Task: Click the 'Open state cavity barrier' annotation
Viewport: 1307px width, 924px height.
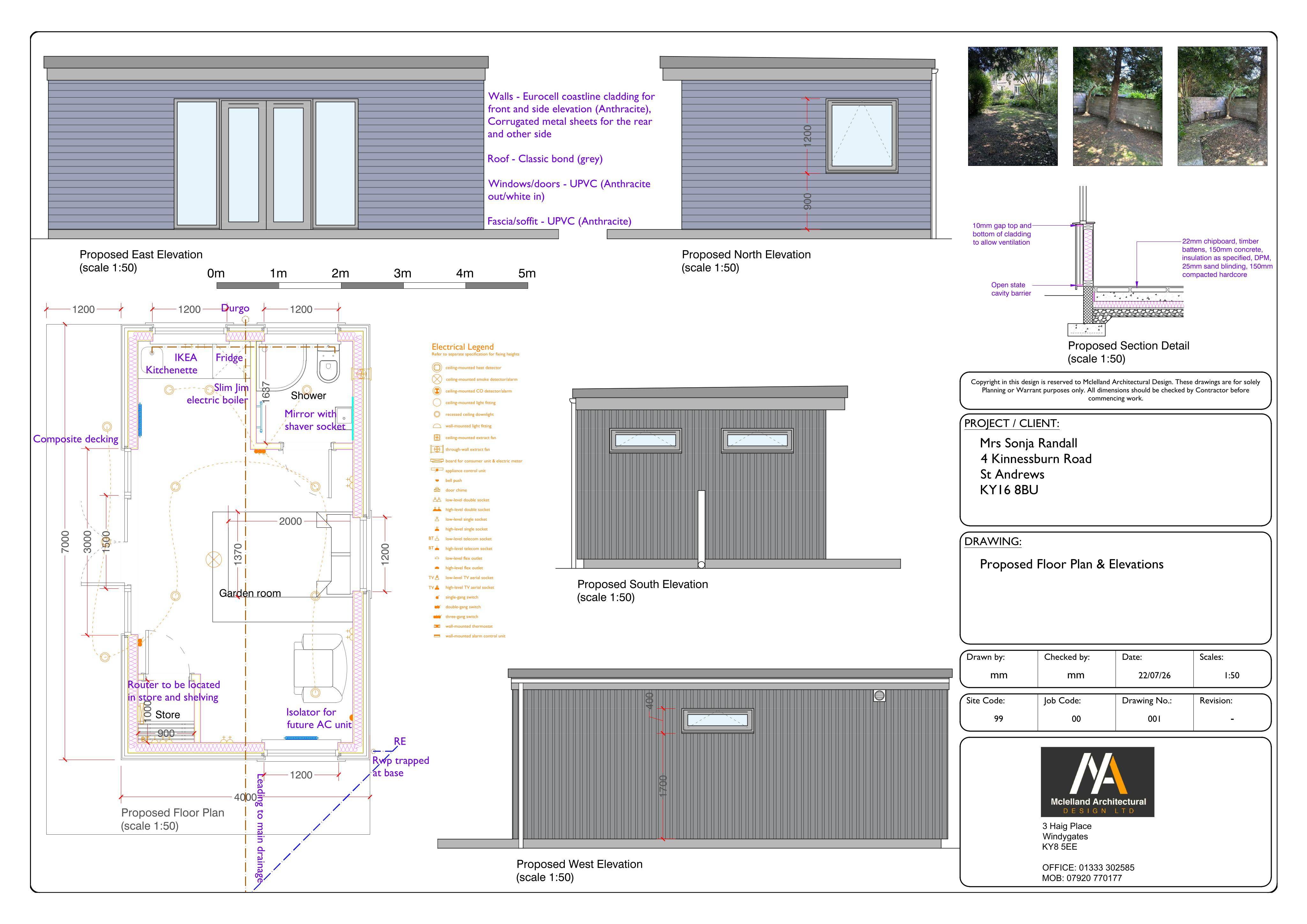Action: click(x=1011, y=289)
